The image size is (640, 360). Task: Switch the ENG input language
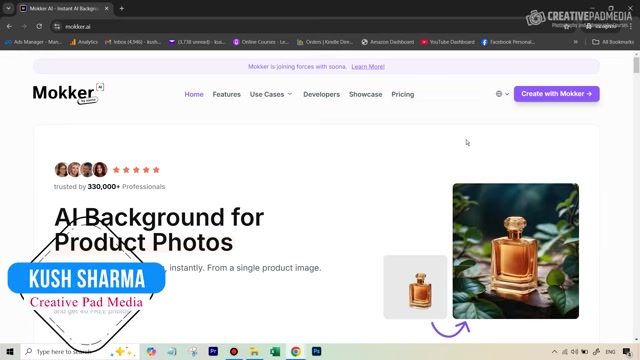tap(610, 352)
